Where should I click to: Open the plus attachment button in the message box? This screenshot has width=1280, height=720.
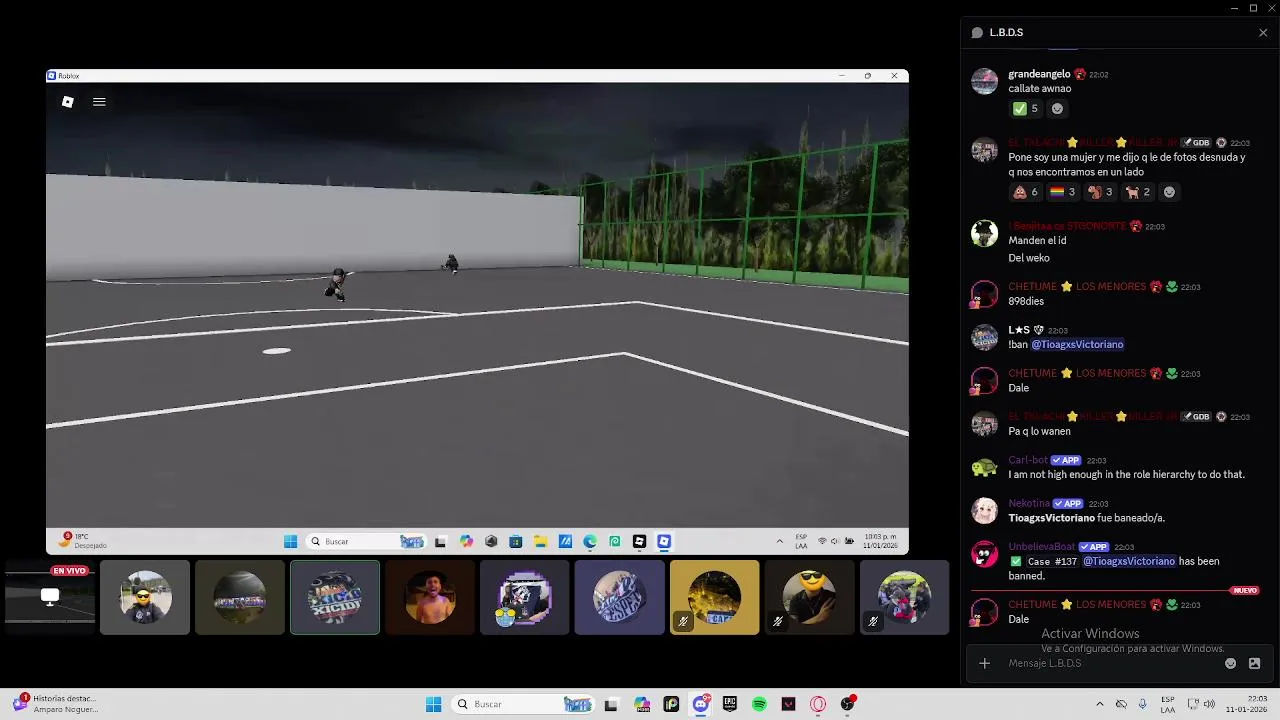[984, 663]
